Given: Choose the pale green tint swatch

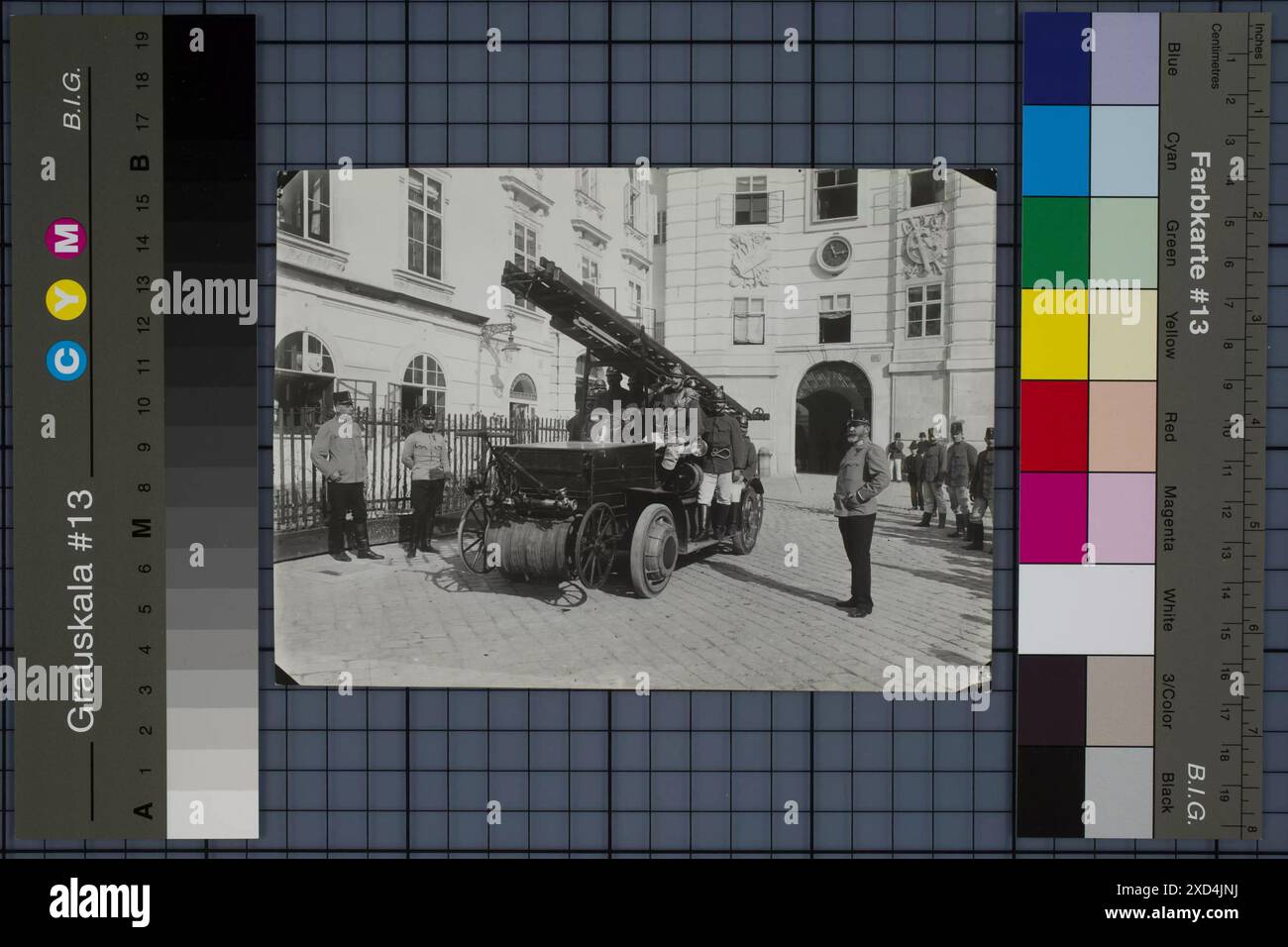Looking at the screenshot, I should pos(1125,243).
